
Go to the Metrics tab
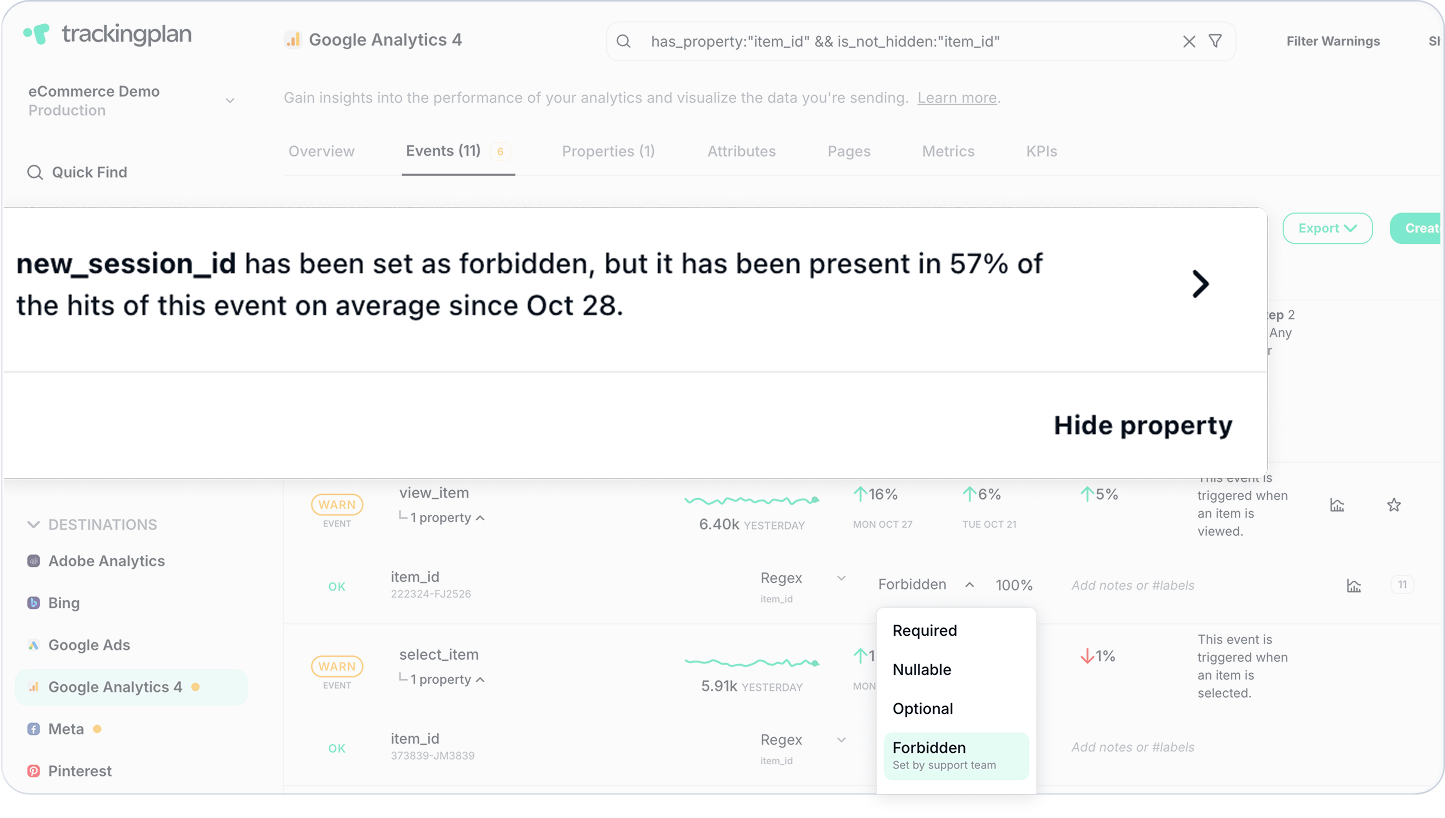click(948, 151)
